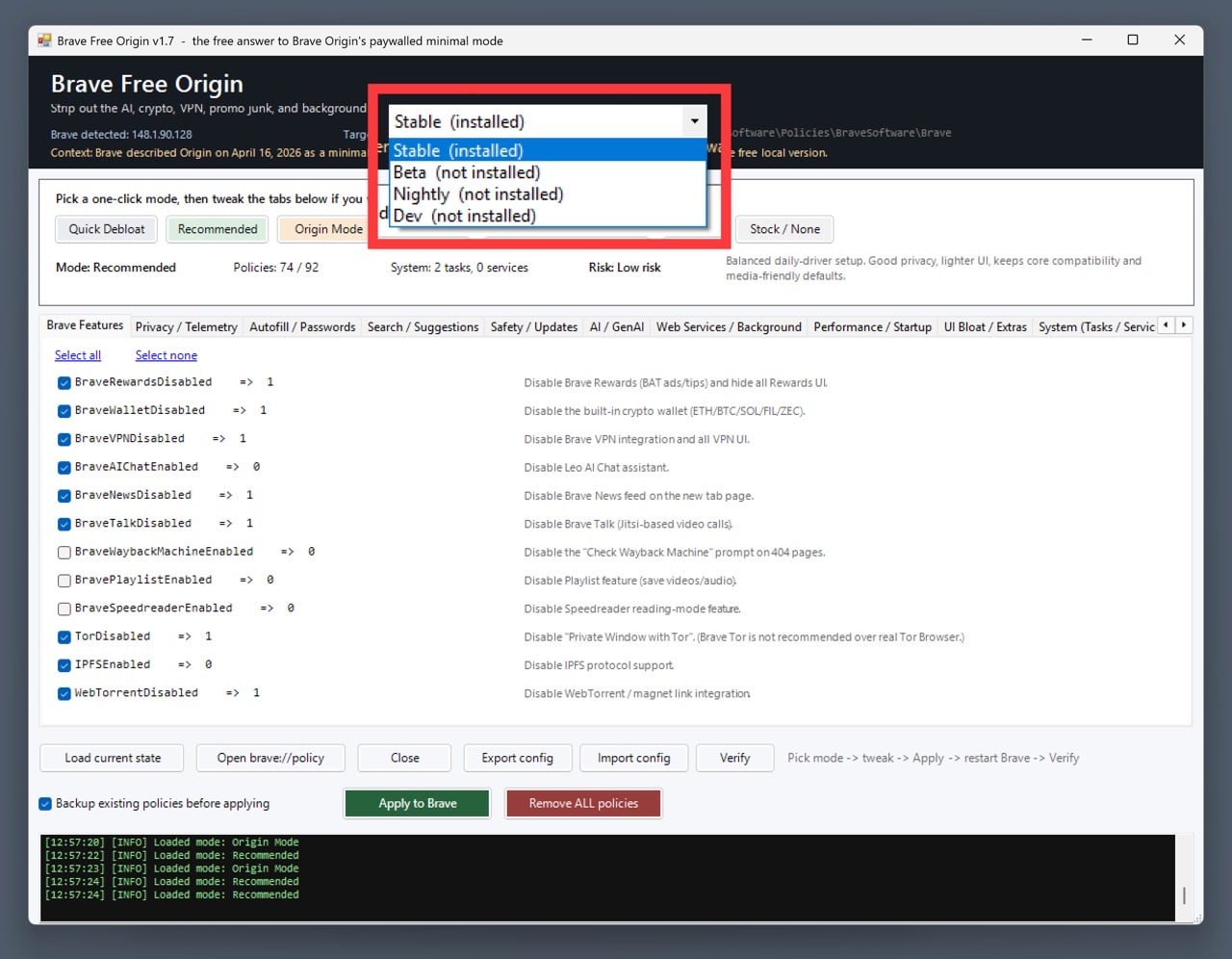Toggle the BraveRewardsDisabled checkbox
Image resolution: width=1232 pixels, height=959 pixels.
pyautogui.click(x=64, y=382)
